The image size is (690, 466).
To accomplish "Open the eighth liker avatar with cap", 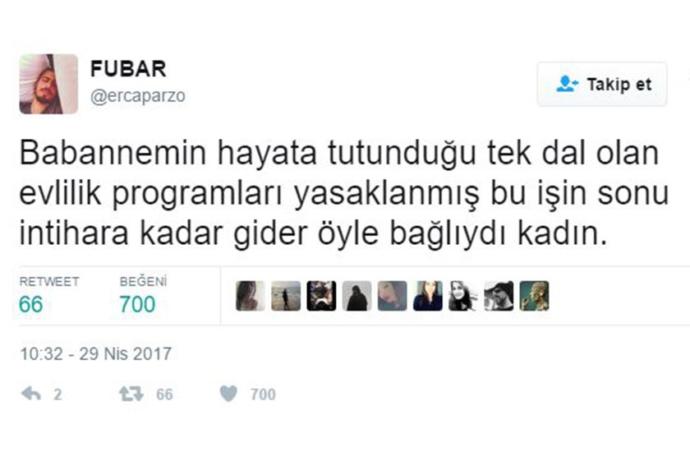I will coord(499,296).
